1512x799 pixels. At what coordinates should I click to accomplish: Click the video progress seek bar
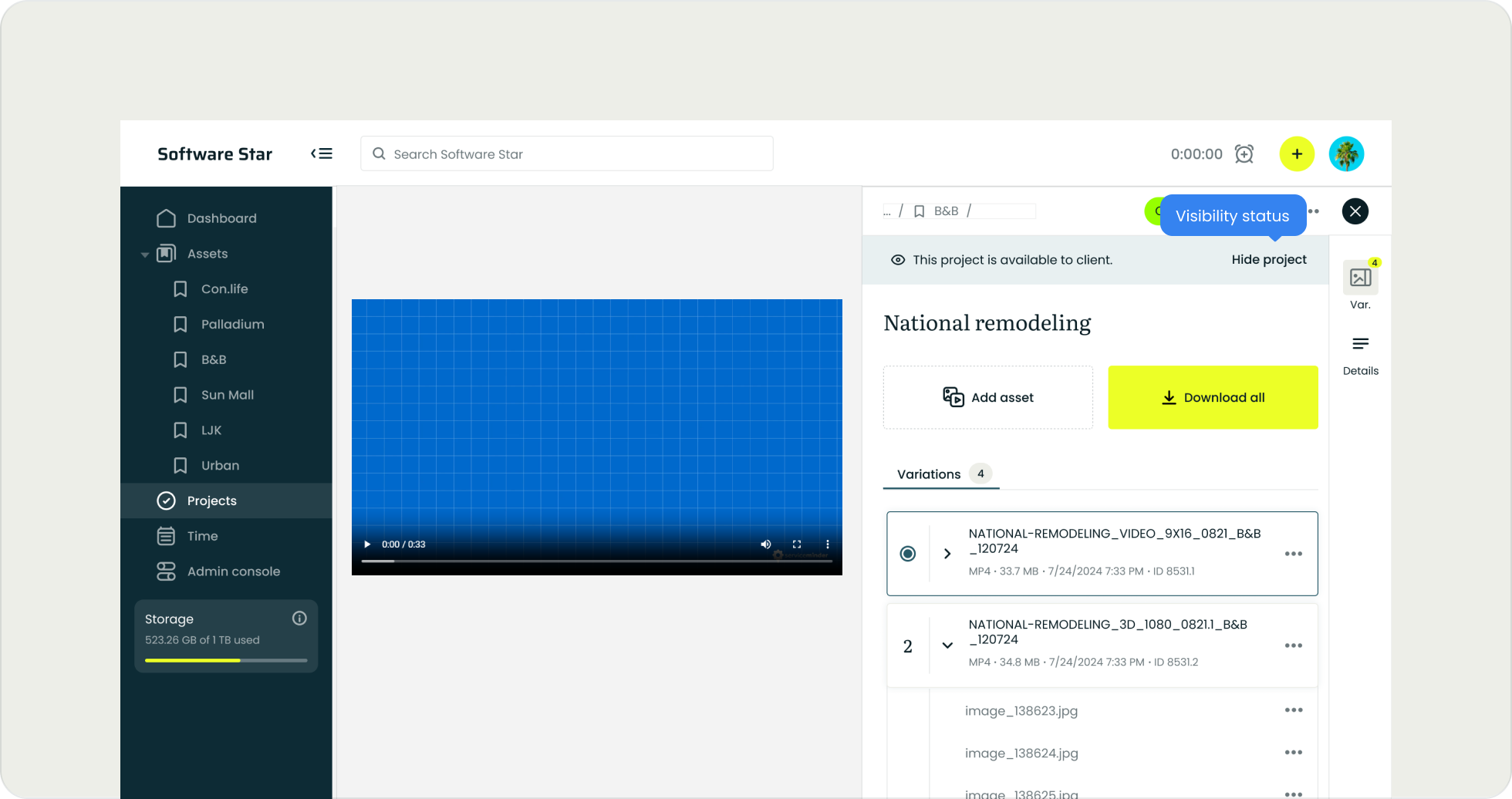coord(596,561)
